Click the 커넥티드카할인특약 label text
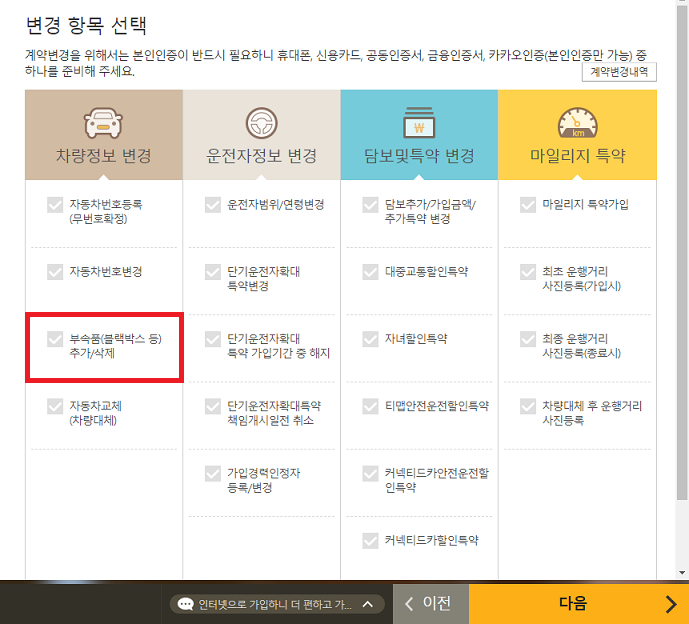 [432, 541]
